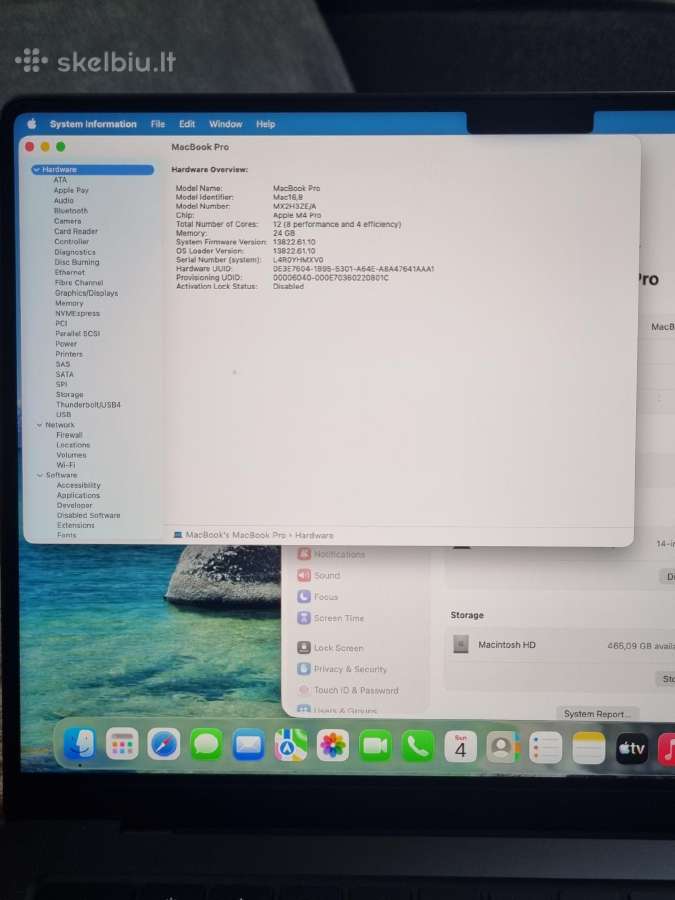This screenshot has width=675, height=900.
Task: Select Parallel SCSI in the sidebar
Action: [x=77, y=333]
